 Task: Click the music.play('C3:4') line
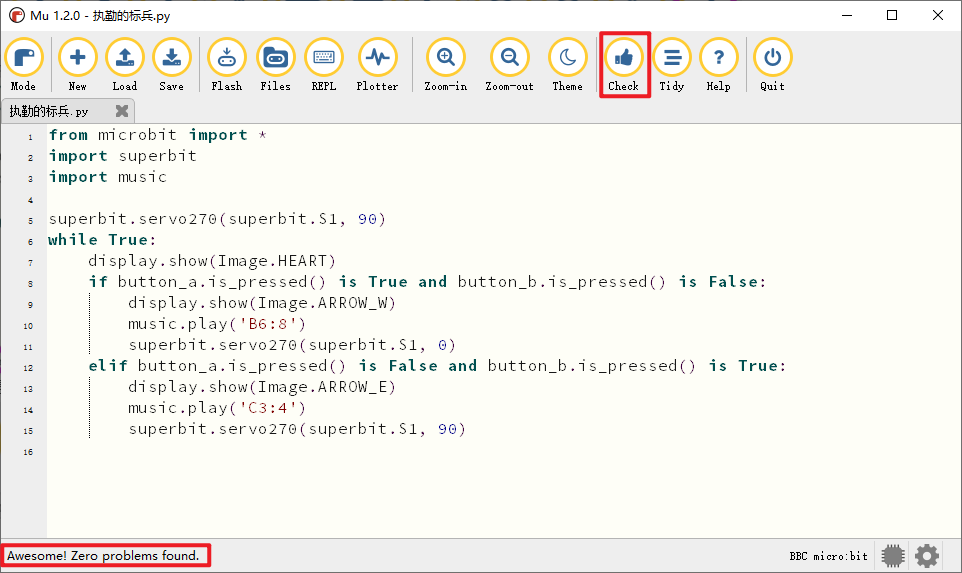[217, 408]
